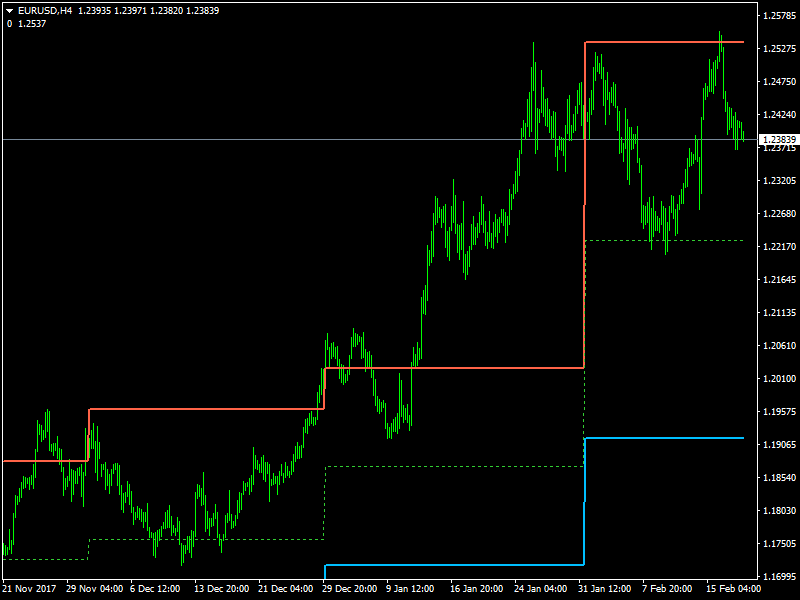Viewport: 800px width, 600px height.
Task: Select the 9 Jan 12:00 time label
Action: [409, 589]
